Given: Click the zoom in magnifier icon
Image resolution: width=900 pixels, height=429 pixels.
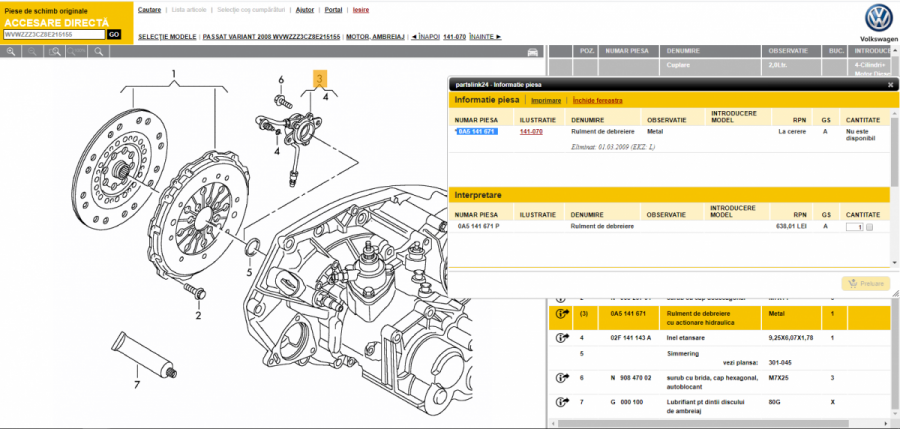Looking at the screenshot, I should tap(10, 50).
